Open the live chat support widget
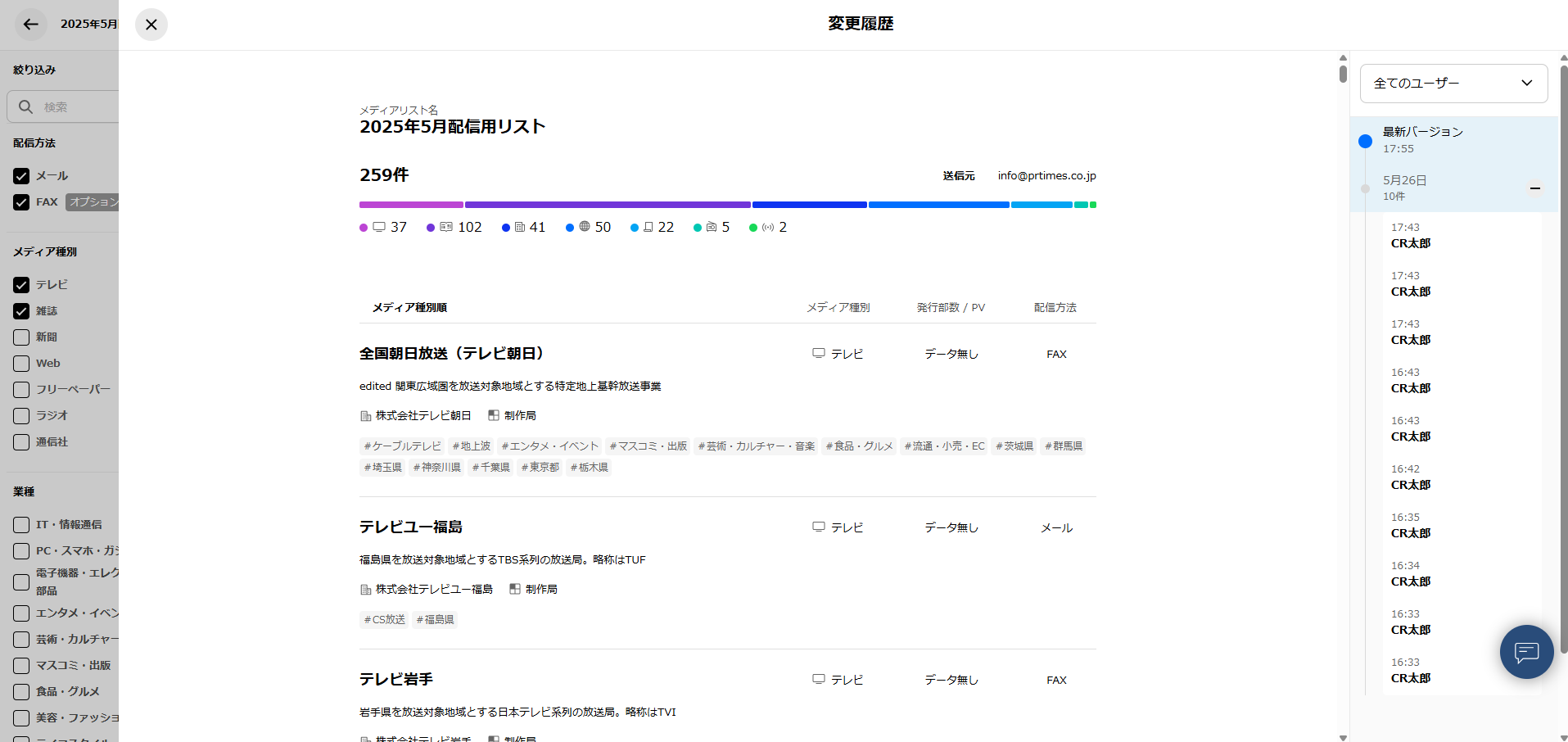Screen dimensions: 1568x742 pos(1526,652)
